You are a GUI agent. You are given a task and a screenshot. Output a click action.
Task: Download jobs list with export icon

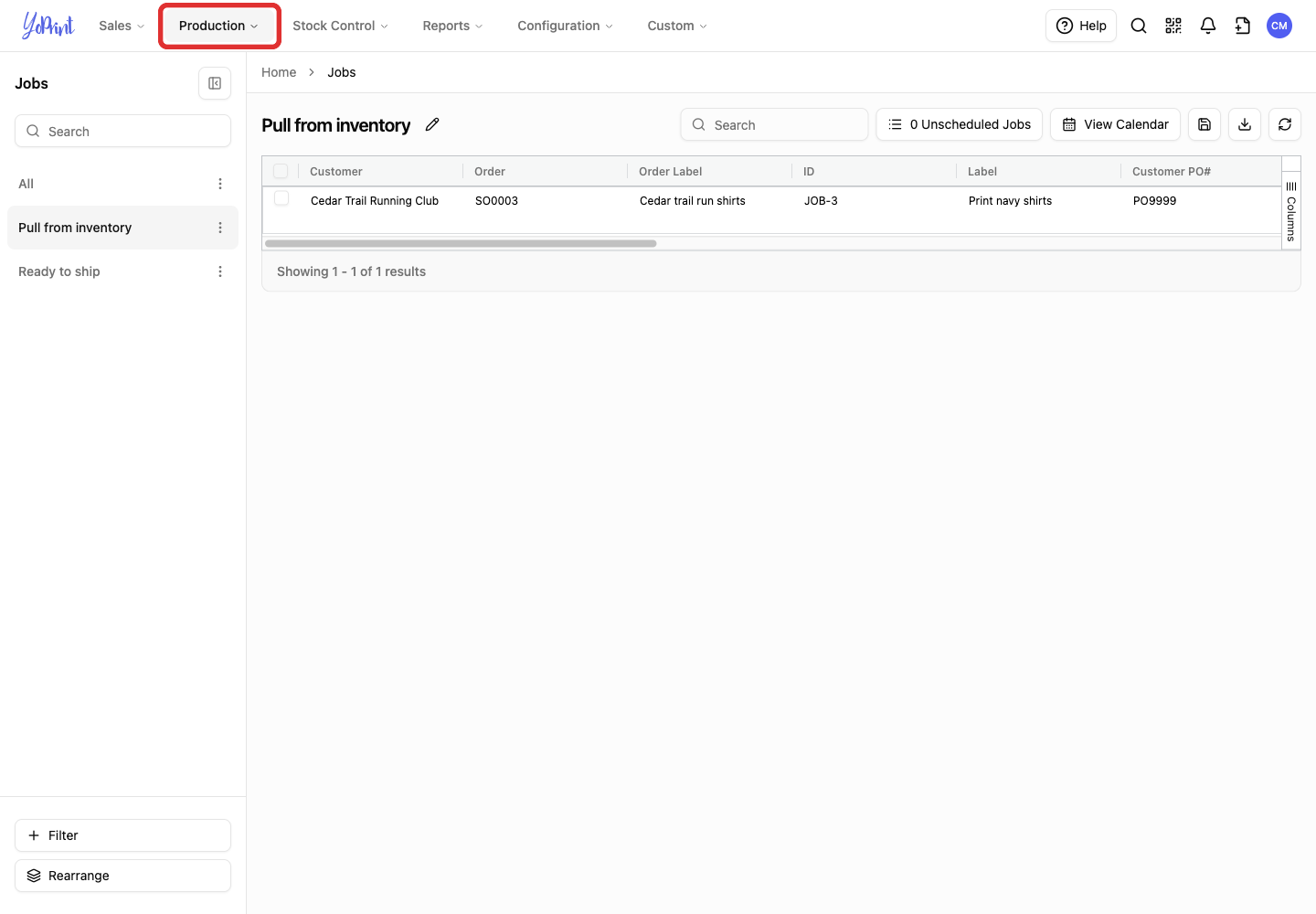1245,124
